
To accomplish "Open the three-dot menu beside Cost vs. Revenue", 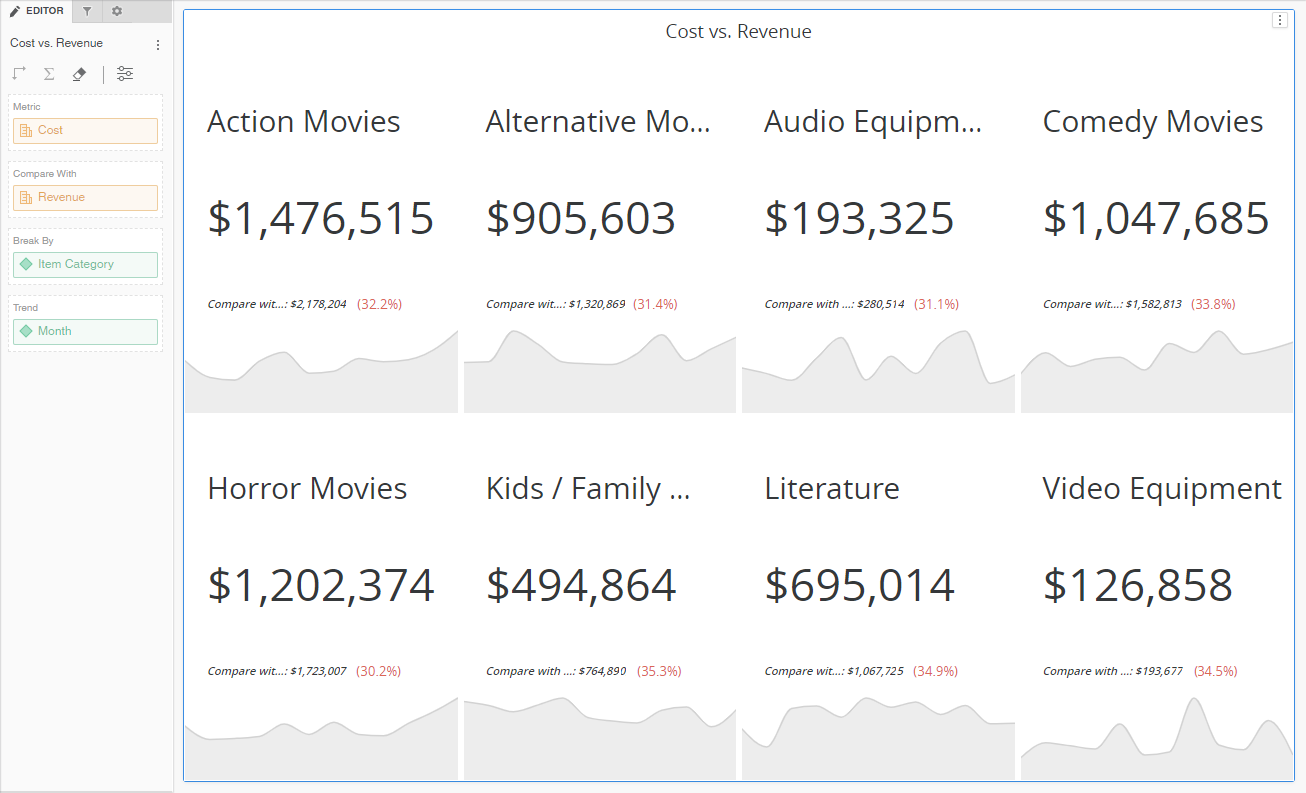I will coord(157,45).
